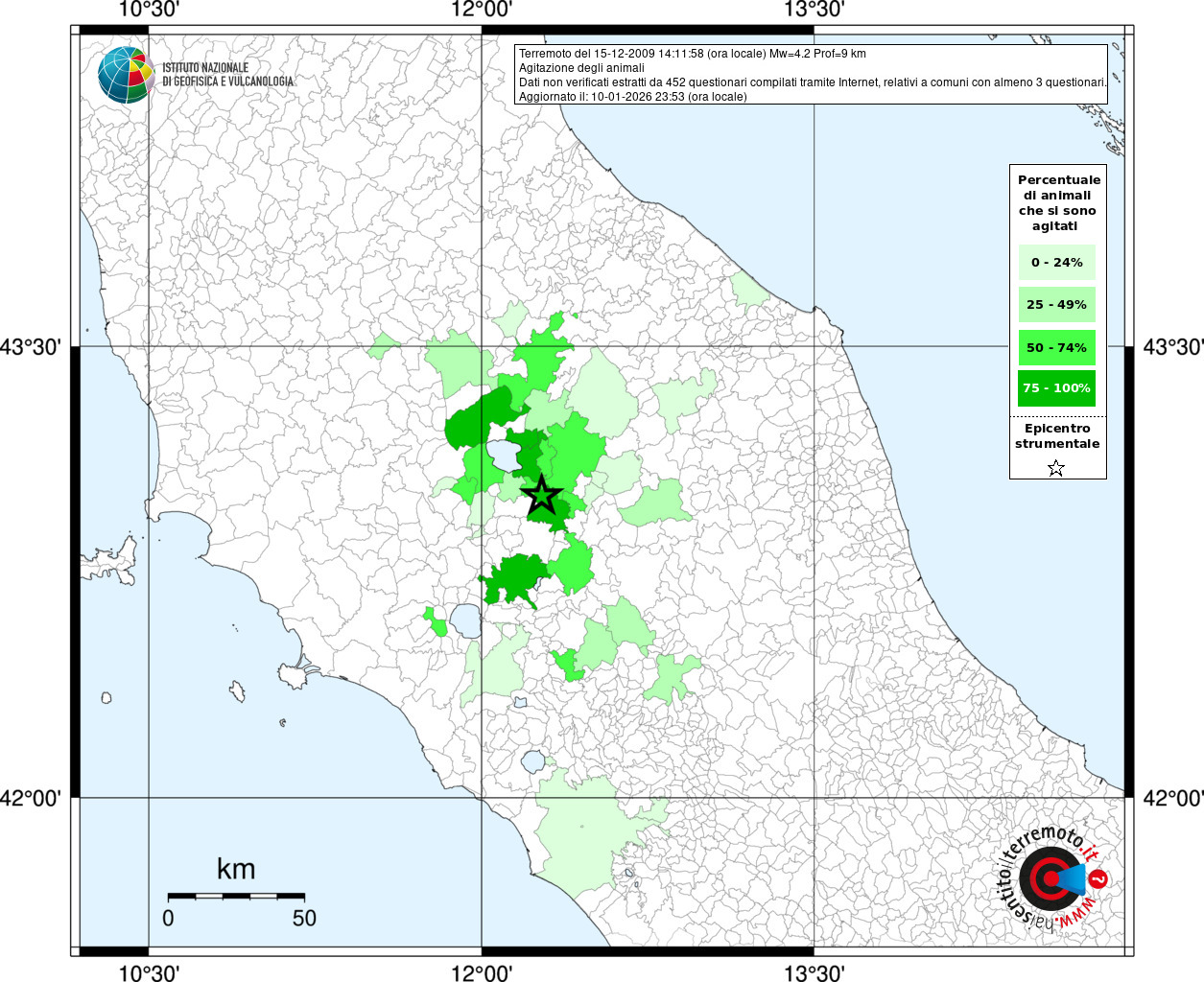Select the 25 - 49% legend swatch
The image size is (1204, 982).
[x=1056, y=305]
